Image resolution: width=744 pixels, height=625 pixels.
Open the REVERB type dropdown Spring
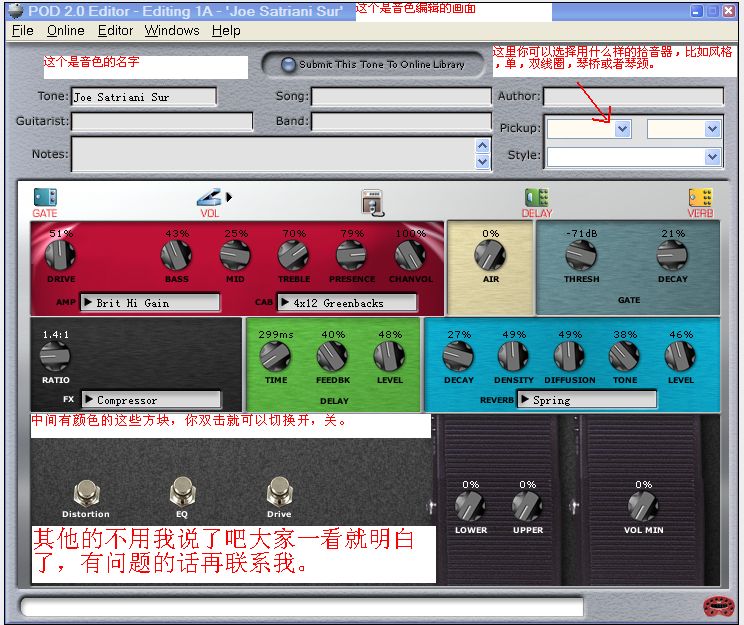coord(587,400)
